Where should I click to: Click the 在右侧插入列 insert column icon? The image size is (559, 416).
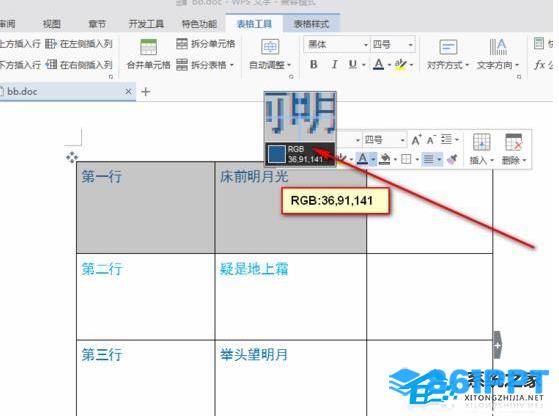pos(51,65)
